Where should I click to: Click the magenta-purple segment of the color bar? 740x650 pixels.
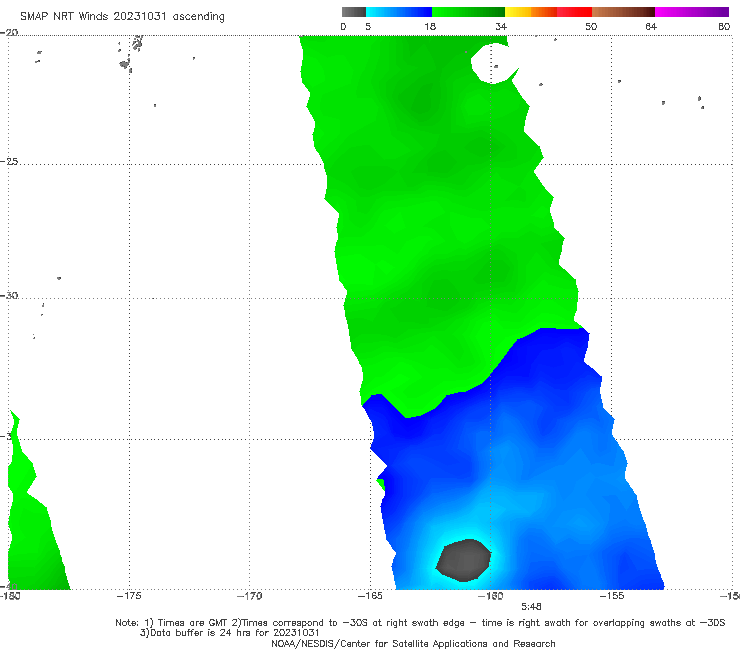click(x=692, y=12)
